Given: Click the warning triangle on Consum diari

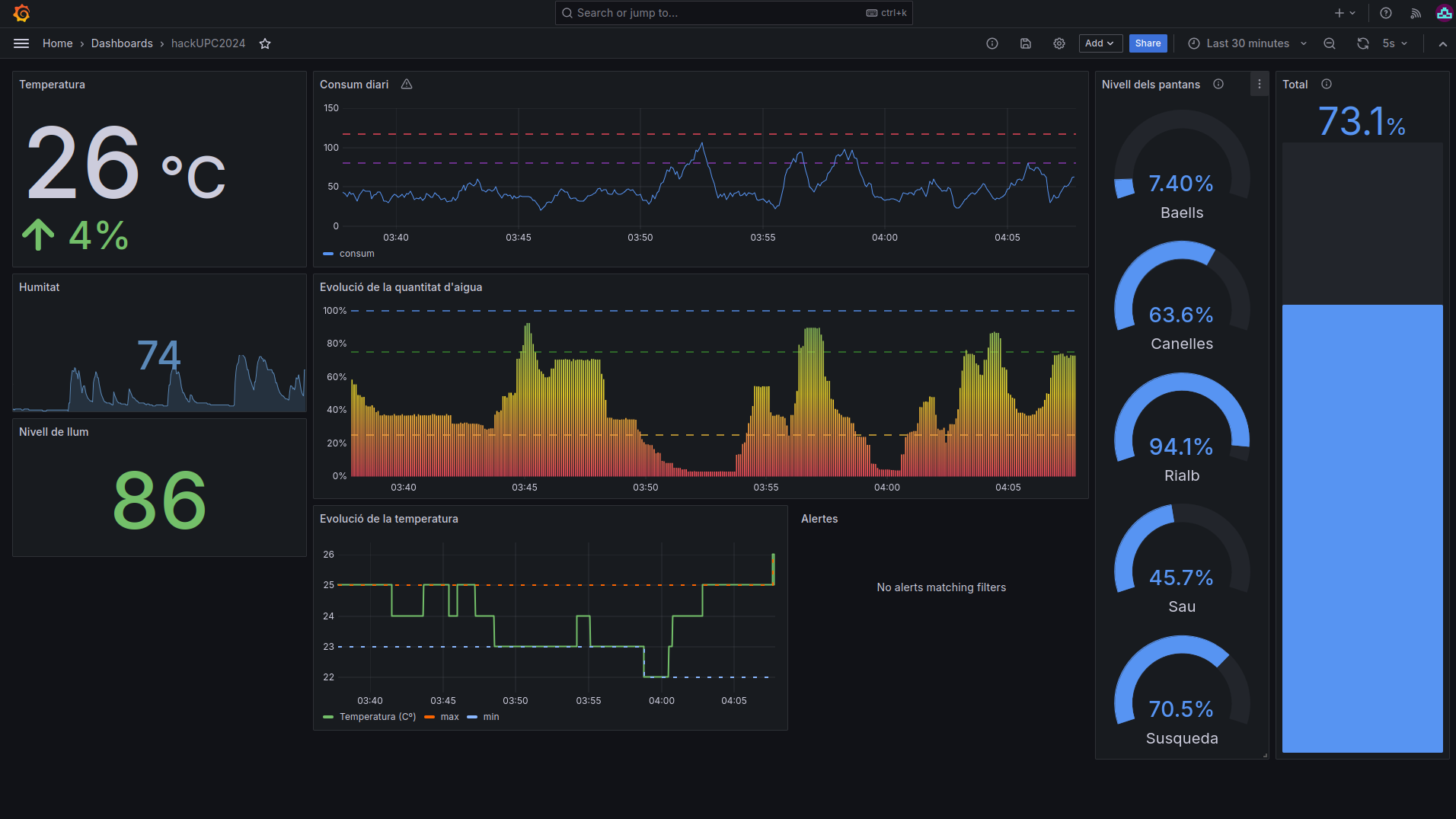Looking at the screenshot, I should click(x=406, y=84).
